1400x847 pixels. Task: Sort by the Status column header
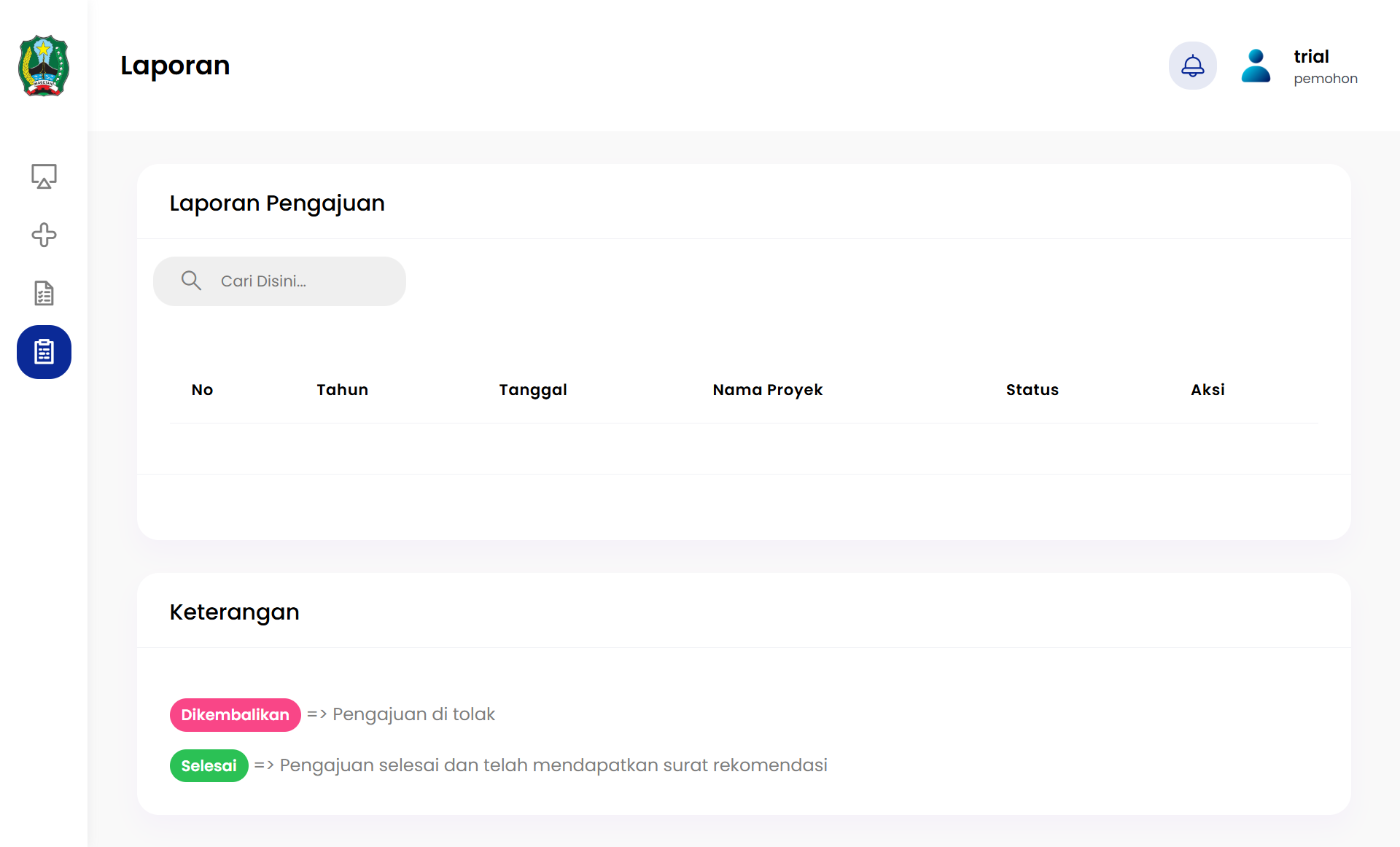click(x=1032, y=390)
